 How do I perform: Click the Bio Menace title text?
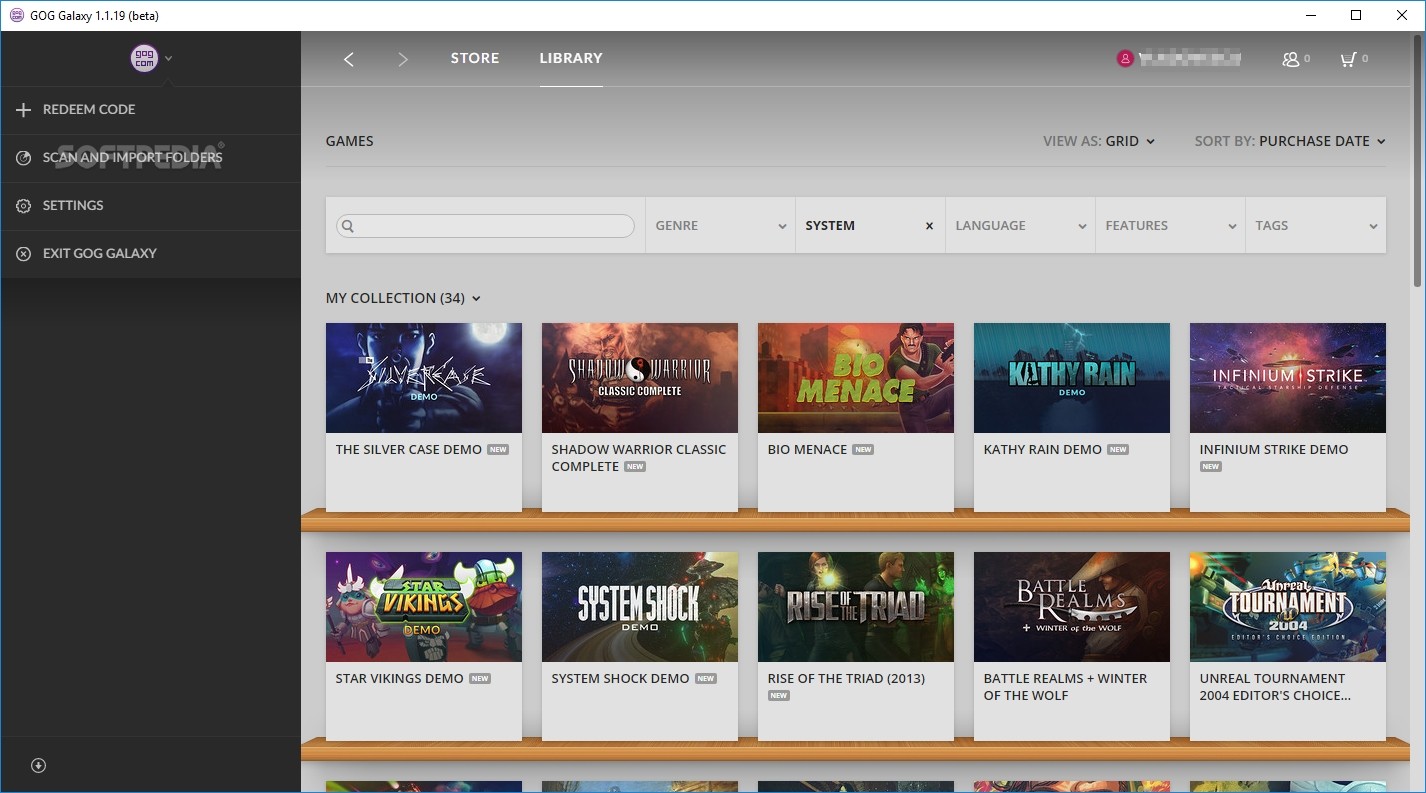(x=807, y=450)
